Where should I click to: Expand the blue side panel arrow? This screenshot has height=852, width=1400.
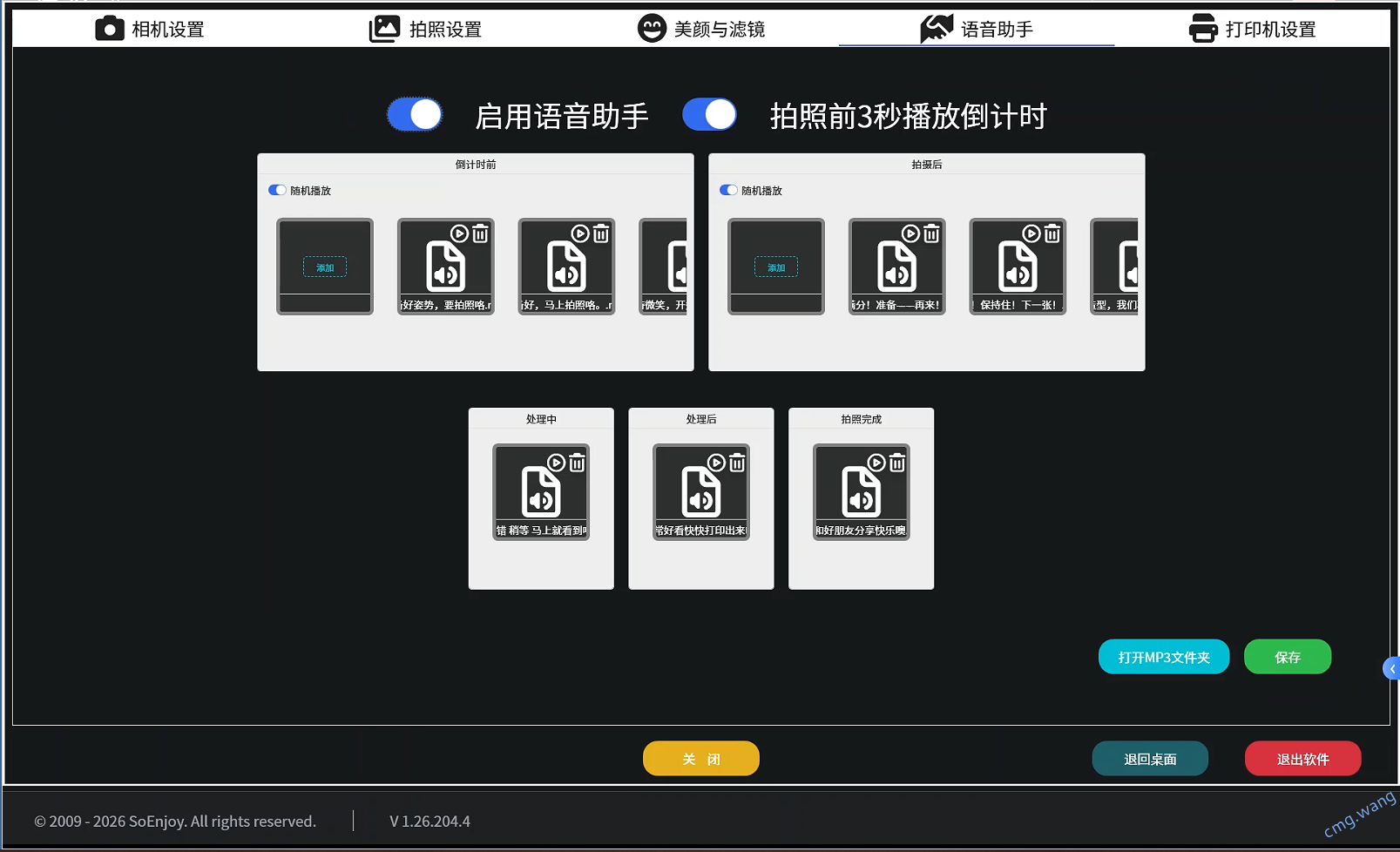(x=1391, y=668)
